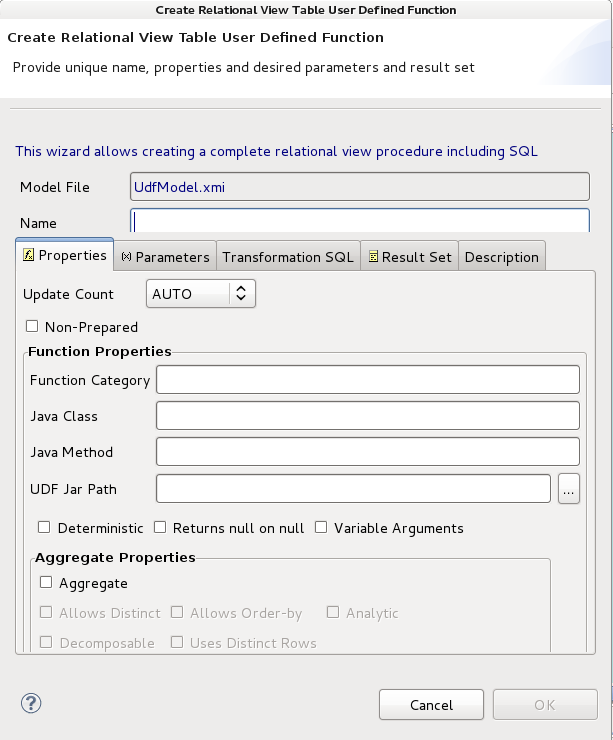This screenshot has height=740, width=613.
Task: Click the Properties tab icon
Action: [29, 256]
